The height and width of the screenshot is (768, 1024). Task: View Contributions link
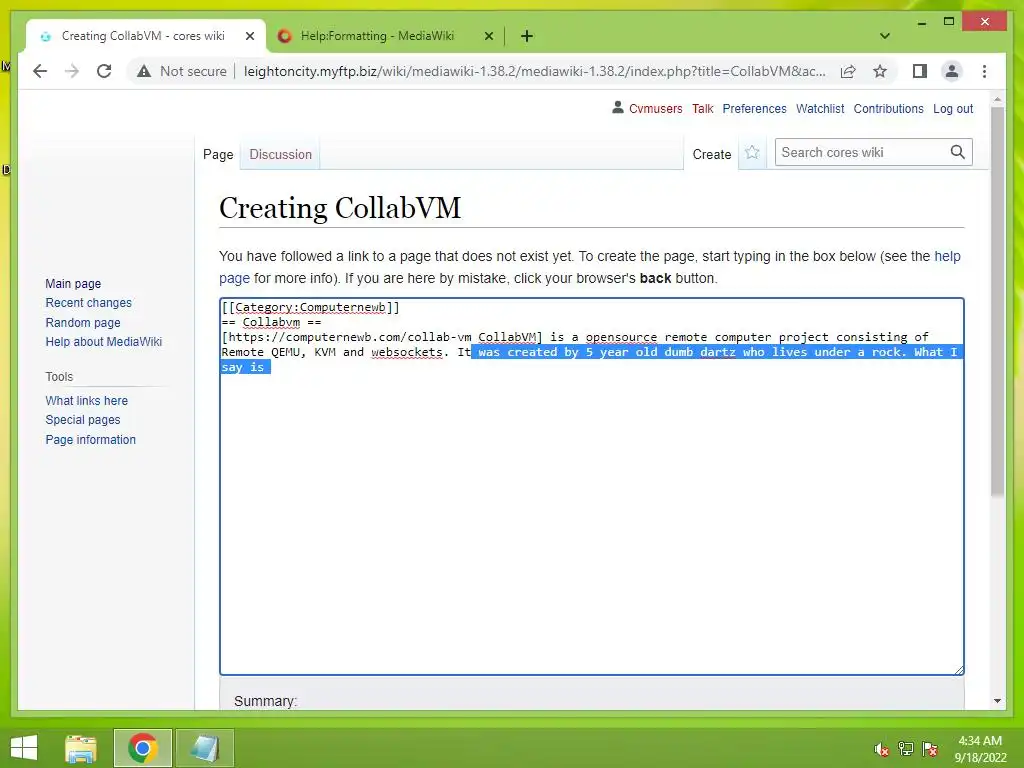[888, 108]
